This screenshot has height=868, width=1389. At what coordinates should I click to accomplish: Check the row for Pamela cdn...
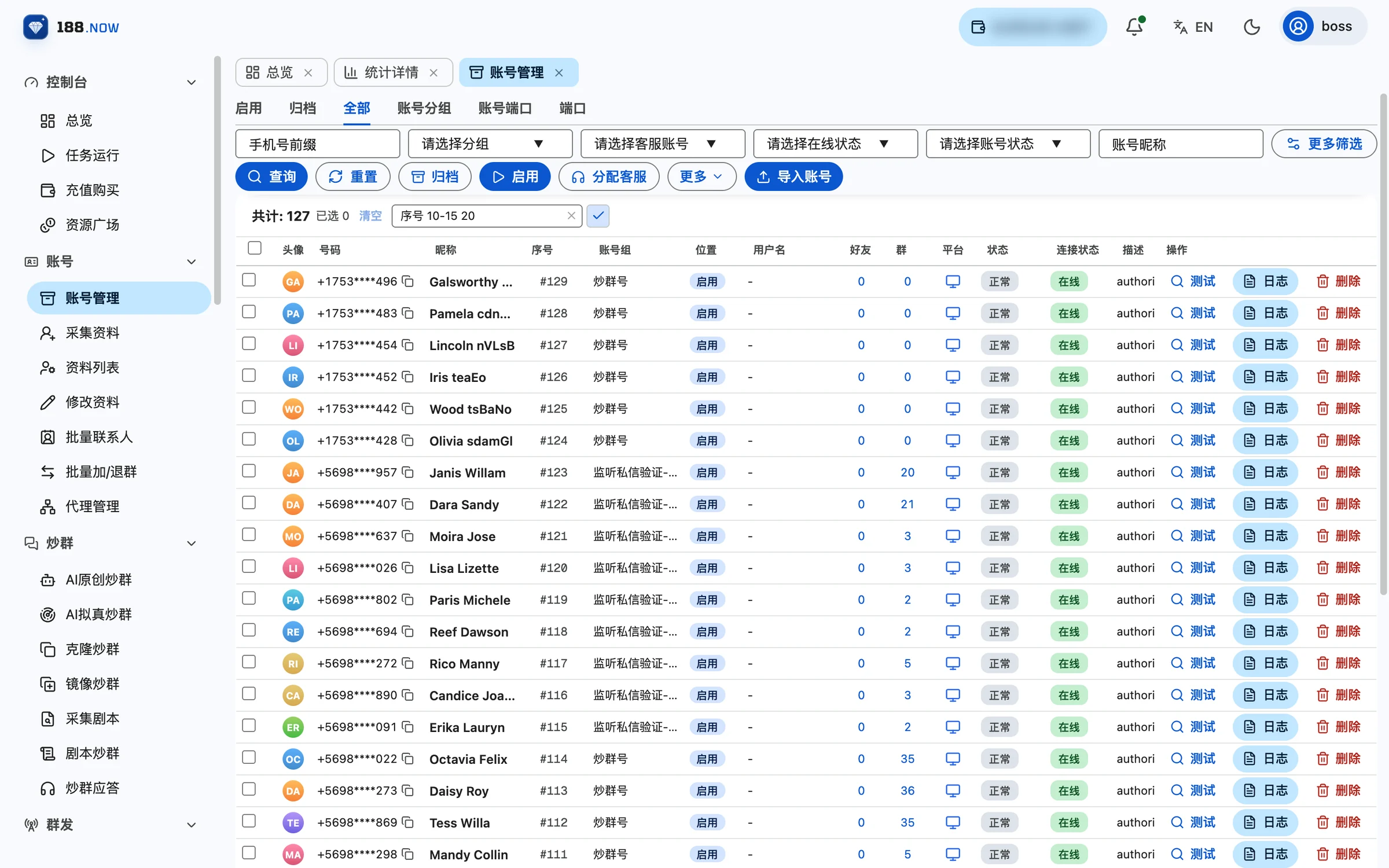pos(249,312)
